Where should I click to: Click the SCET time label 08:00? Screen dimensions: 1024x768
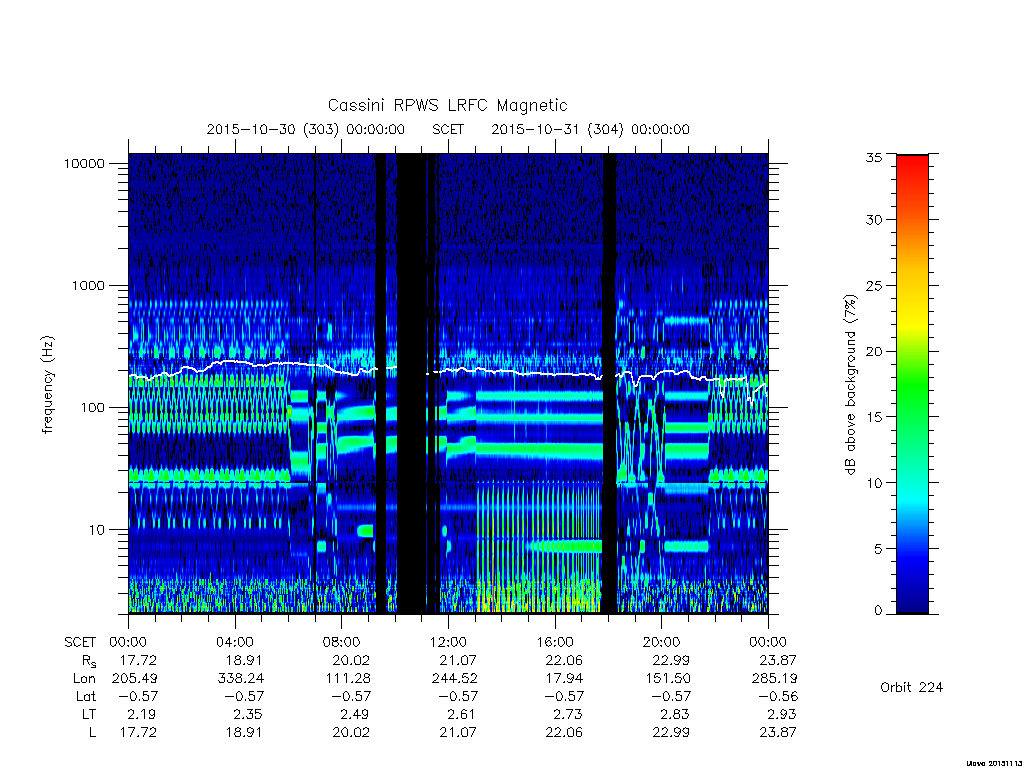(342, 643)
